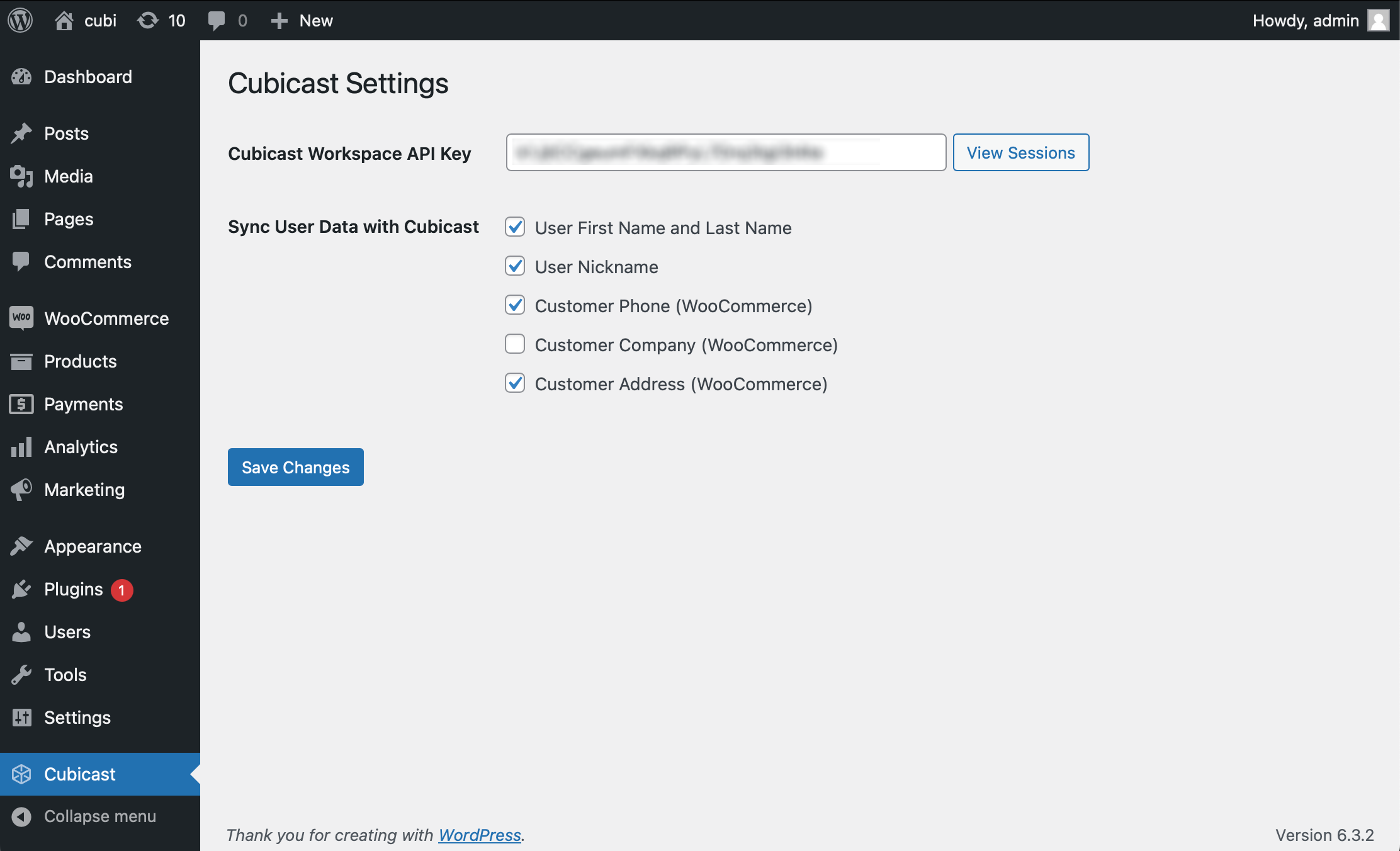Open the WordPress link in the footer
The image size is (1400, 851).
click(480, 835)
